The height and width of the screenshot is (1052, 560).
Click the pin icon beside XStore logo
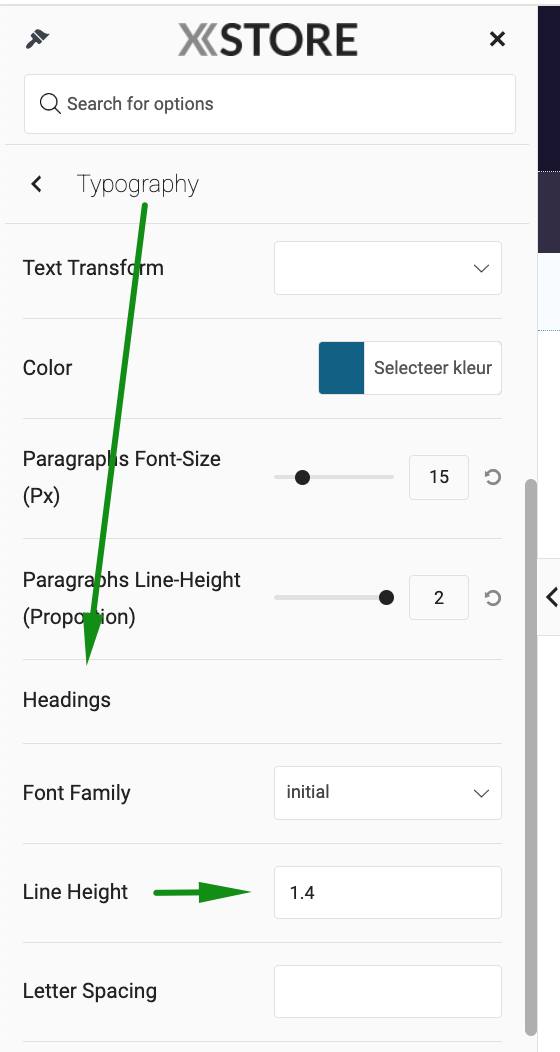38,39
